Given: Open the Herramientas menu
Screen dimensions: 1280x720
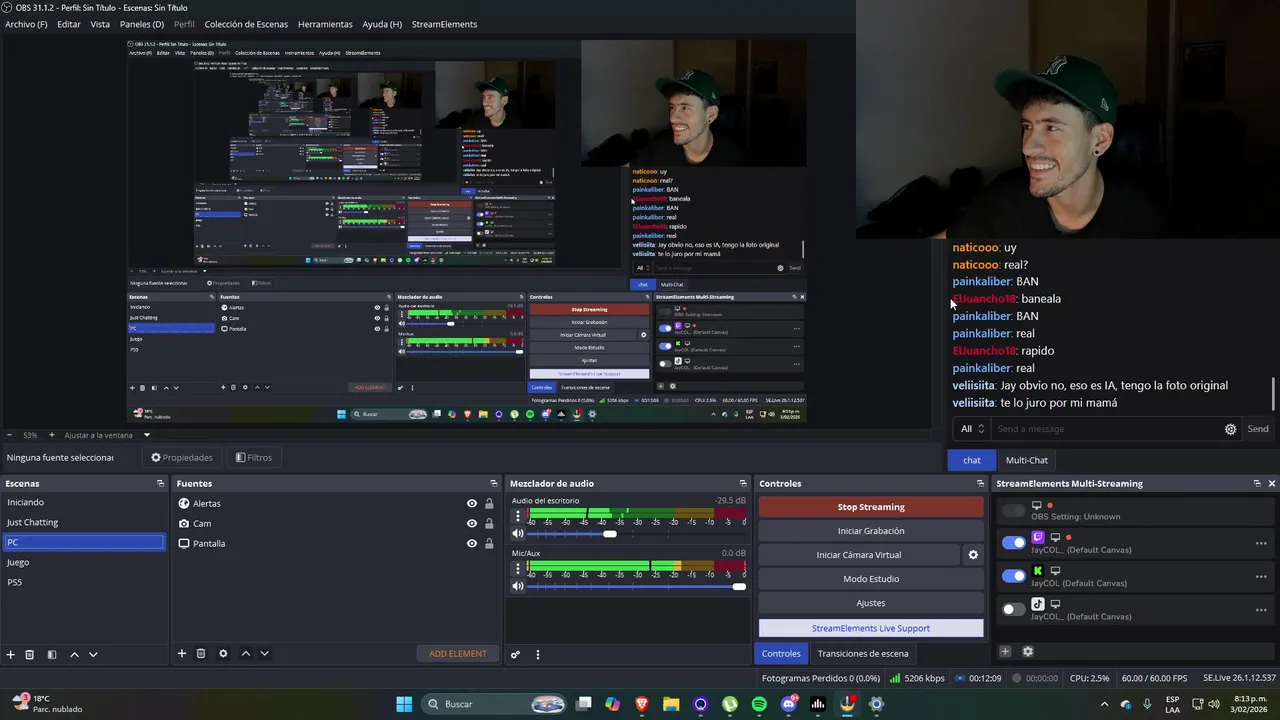Looking at the screenshot, I should click(325, 24).
